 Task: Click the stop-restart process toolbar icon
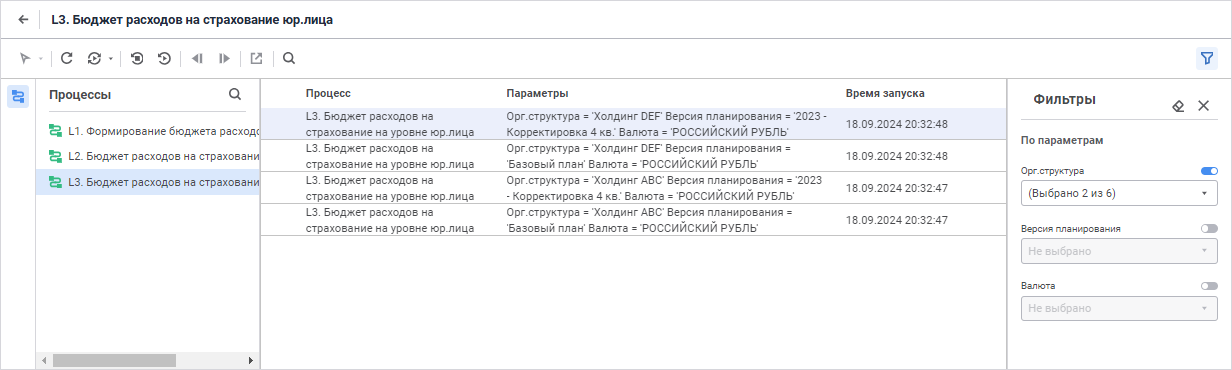tap(137, 58)
